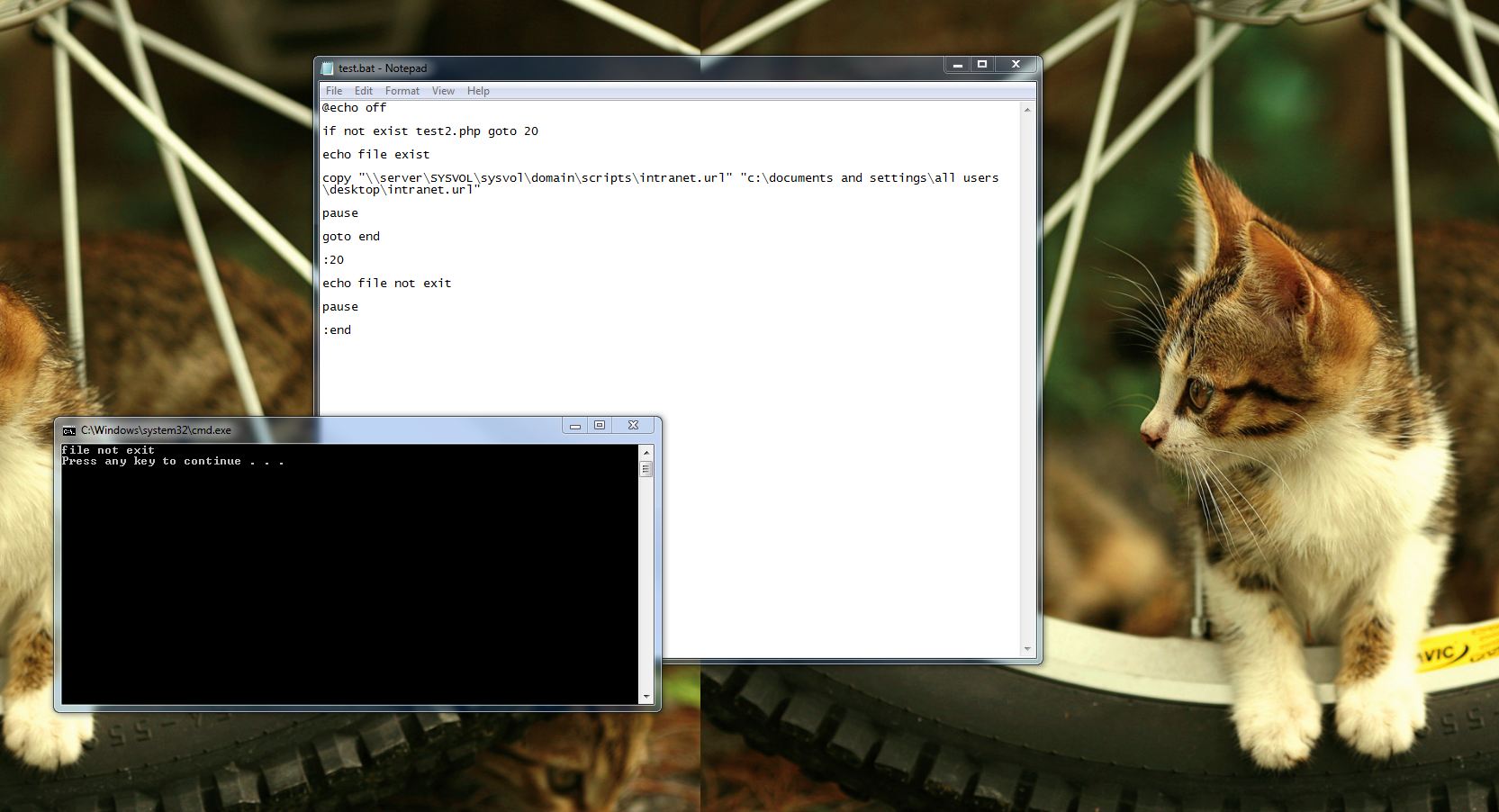The image size is (1499, 812).
Task: Click the cmd window scrollbar thumb
Action: pyautogui.click(x=646, y=469)
